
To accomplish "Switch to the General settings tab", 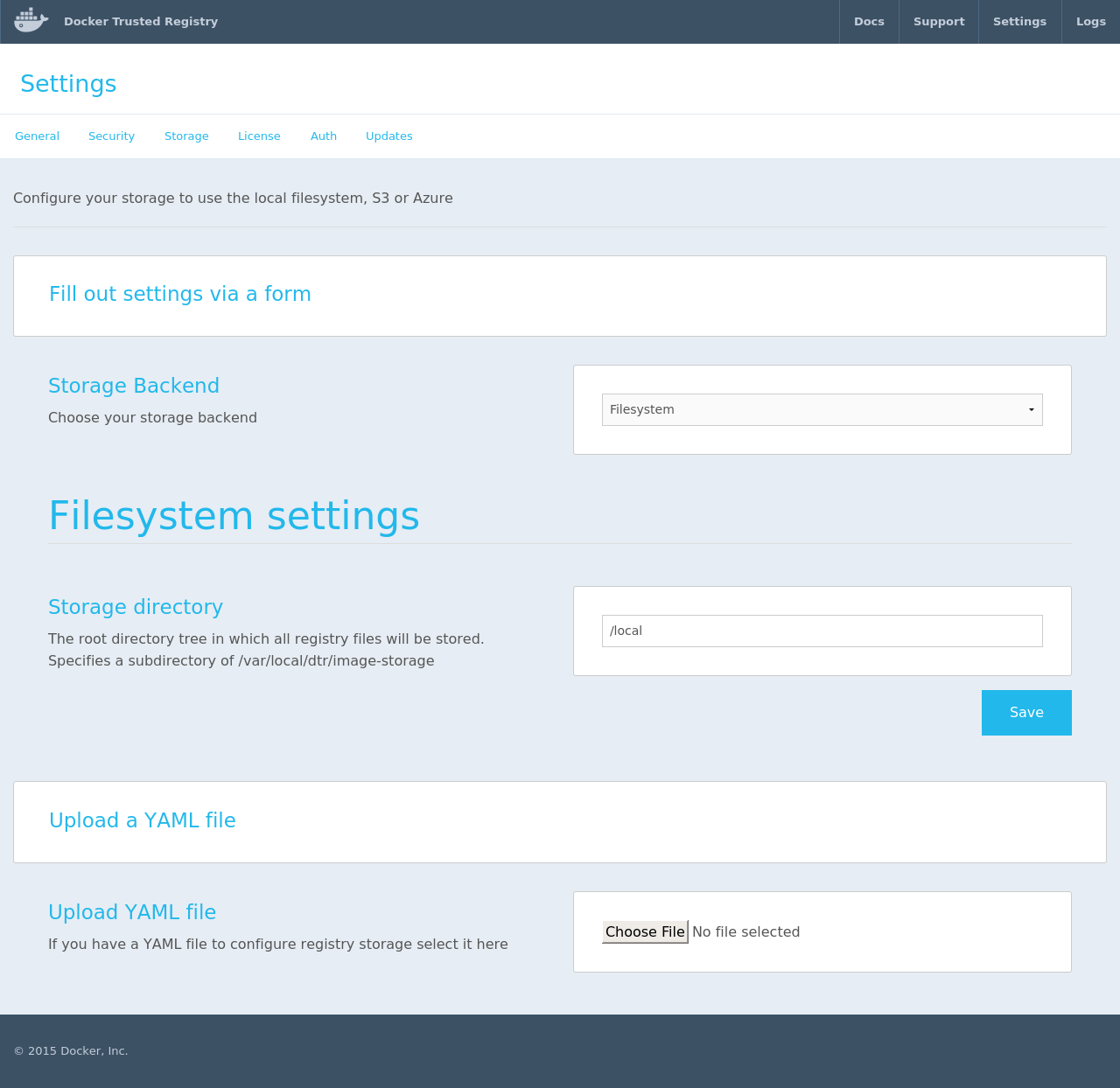I will [37, 136].
